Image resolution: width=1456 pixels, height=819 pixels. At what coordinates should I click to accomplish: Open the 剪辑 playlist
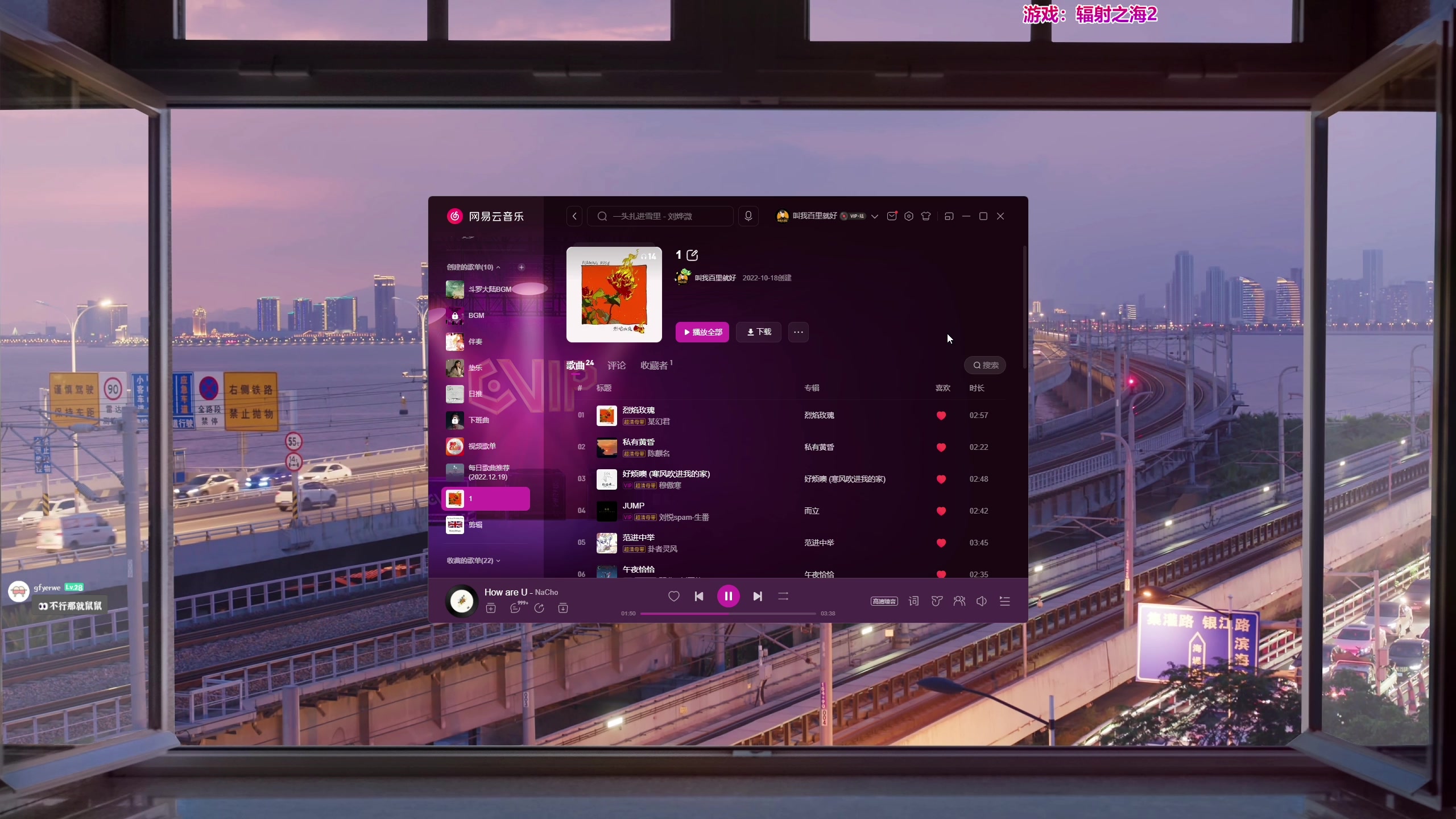click(487, 525)
